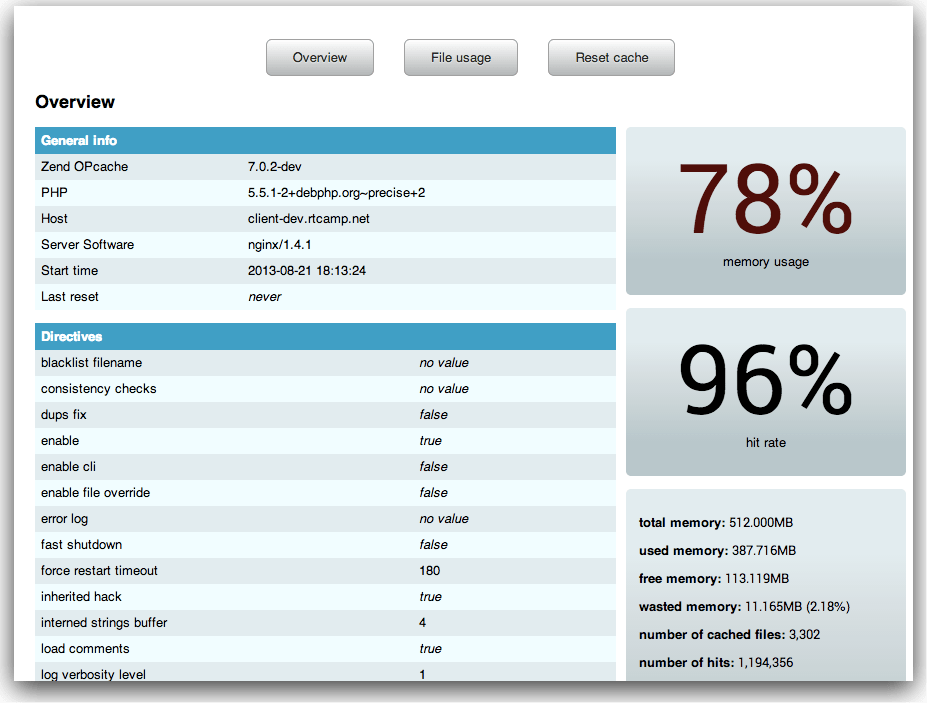Open the Overview button
Image resolution: width=927 pixels, height=703 pixels.
point(320,57)
